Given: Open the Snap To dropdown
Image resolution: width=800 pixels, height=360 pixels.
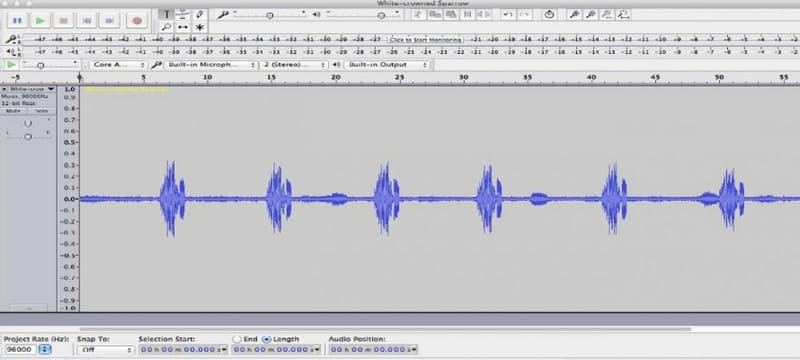Looking at the screenshot, I should click(106, 350).
